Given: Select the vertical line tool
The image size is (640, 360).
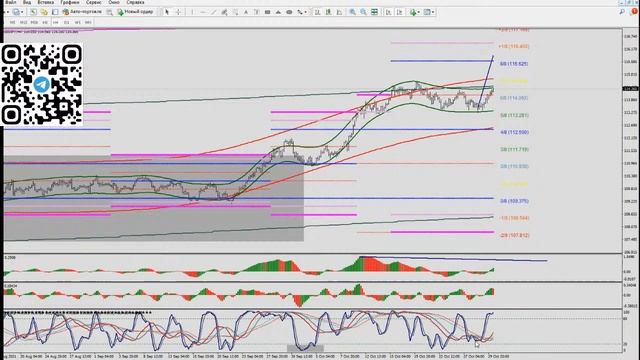Looking at the screenshot, I should [x=192, y=12].
